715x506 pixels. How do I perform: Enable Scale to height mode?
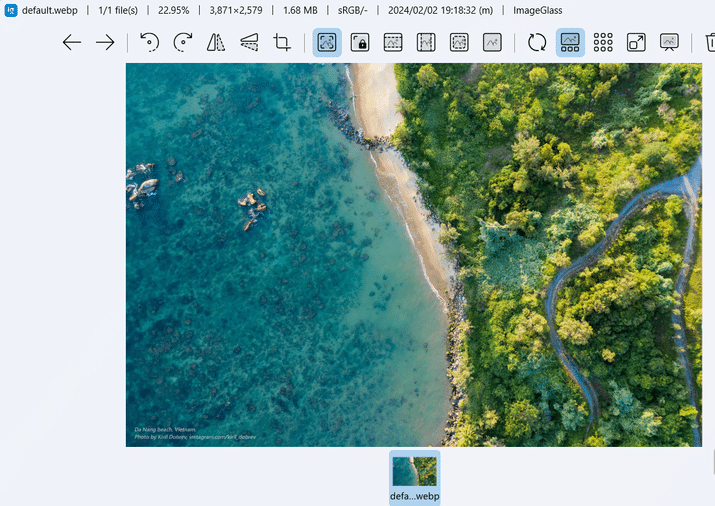click(426, 42)
